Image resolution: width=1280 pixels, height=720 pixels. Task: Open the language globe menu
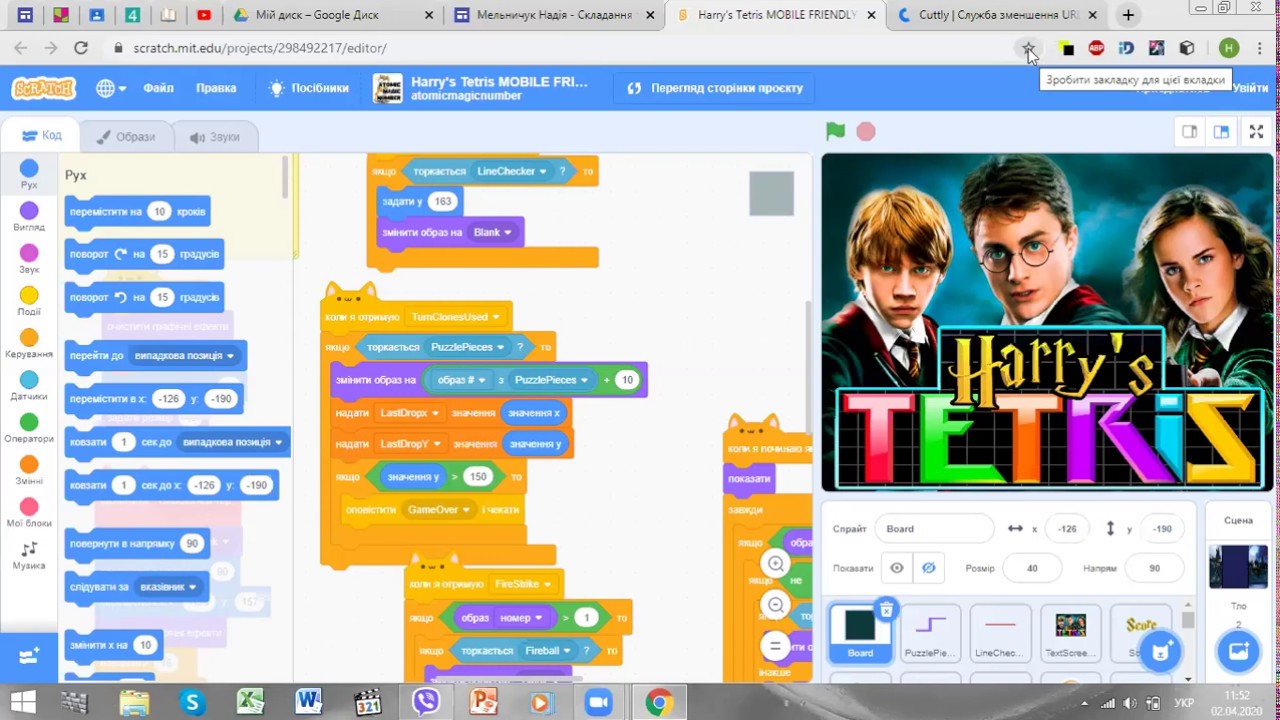(110, 88)
